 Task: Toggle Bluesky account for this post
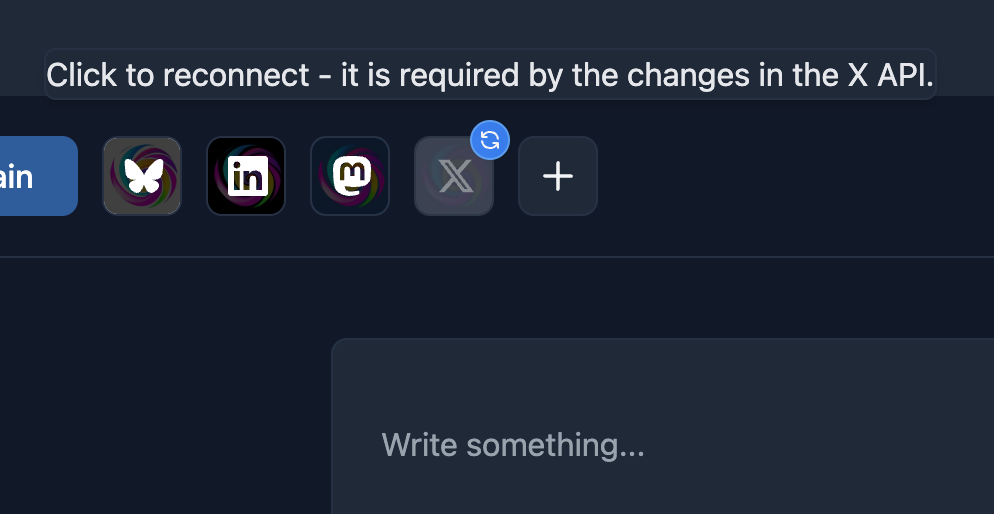click(x=142, y=176)
